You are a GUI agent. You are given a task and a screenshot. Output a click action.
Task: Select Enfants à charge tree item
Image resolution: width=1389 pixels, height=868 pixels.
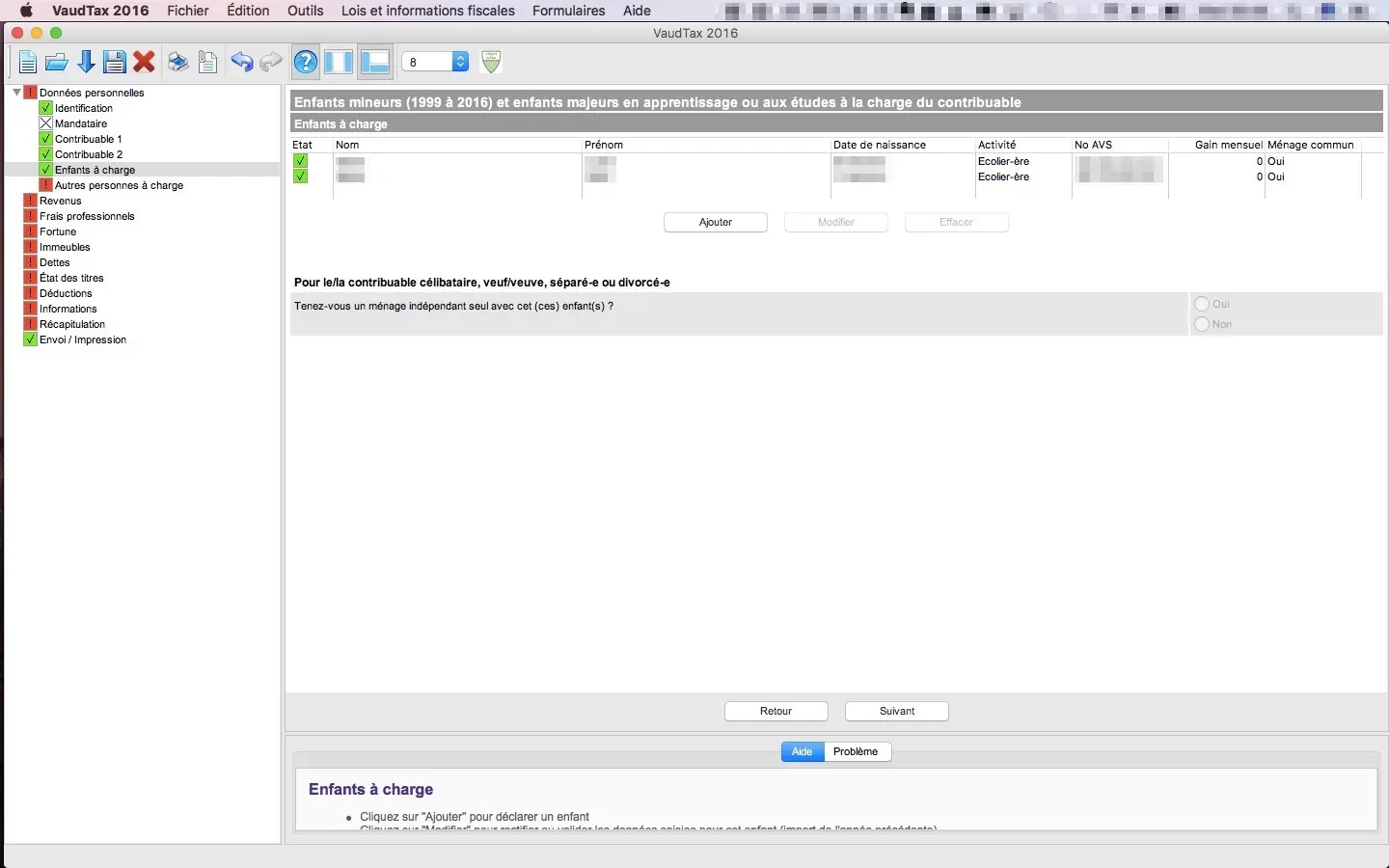pyautogui.click(x=95, y=170)
